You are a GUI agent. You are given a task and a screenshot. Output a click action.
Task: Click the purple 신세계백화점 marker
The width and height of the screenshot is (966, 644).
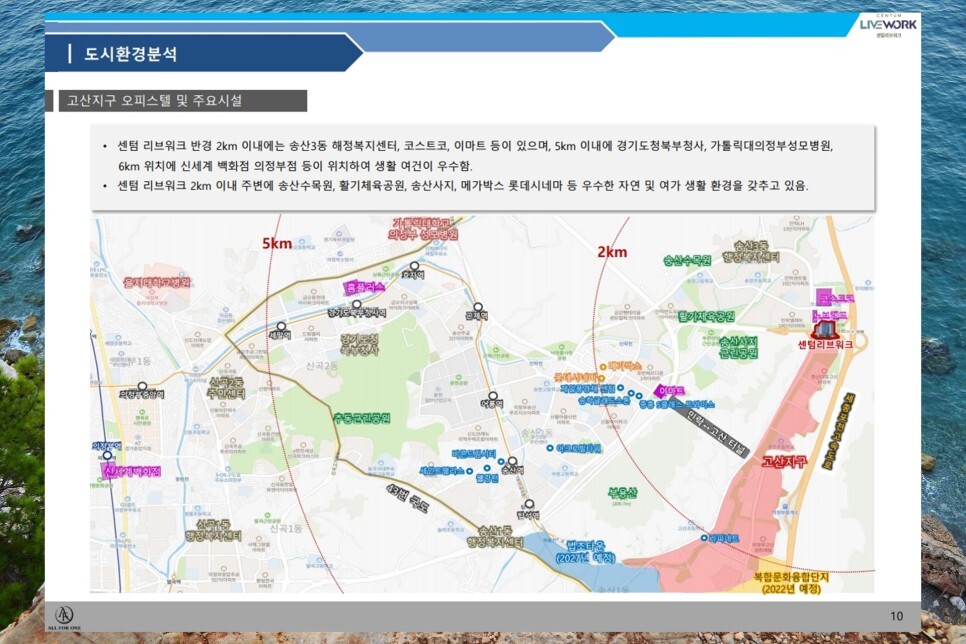point(131,471)
